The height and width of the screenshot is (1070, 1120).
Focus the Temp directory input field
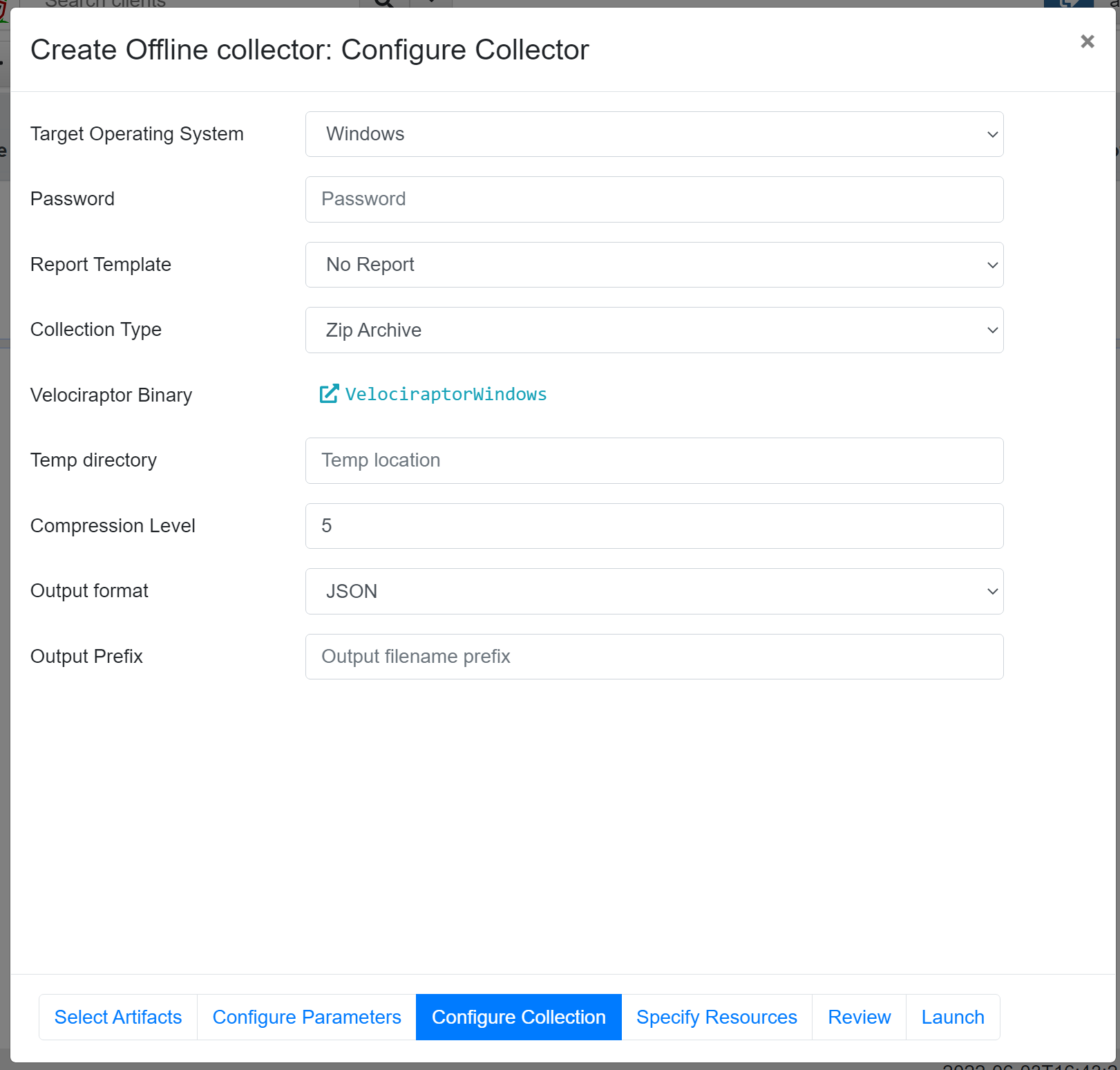point(654,460)
